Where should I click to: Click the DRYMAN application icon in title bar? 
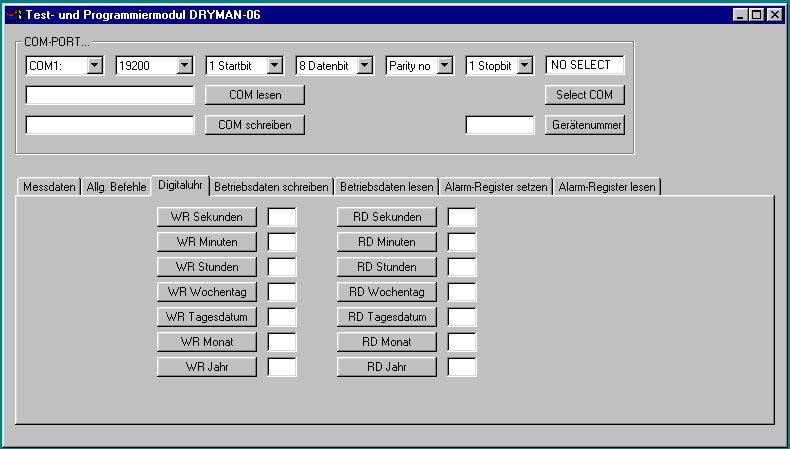14,15
